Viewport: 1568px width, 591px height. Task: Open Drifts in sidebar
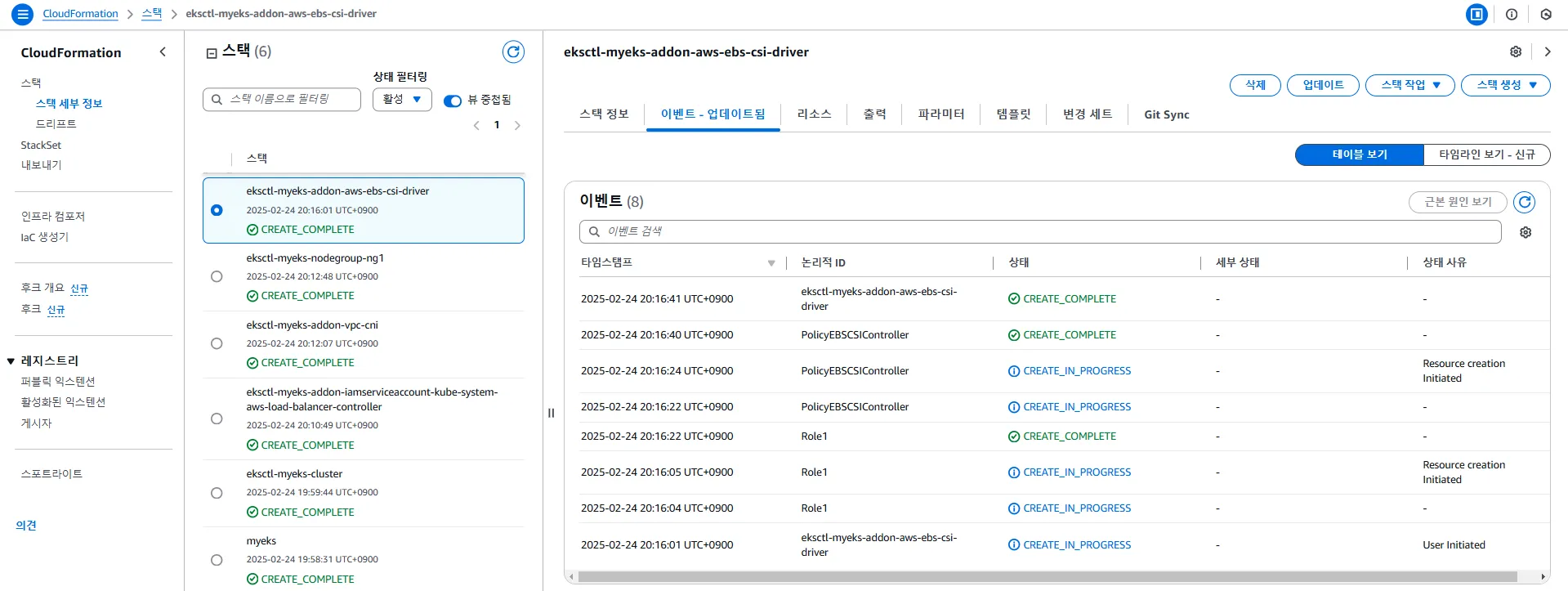pyautogui.click(x=56, y=124)
